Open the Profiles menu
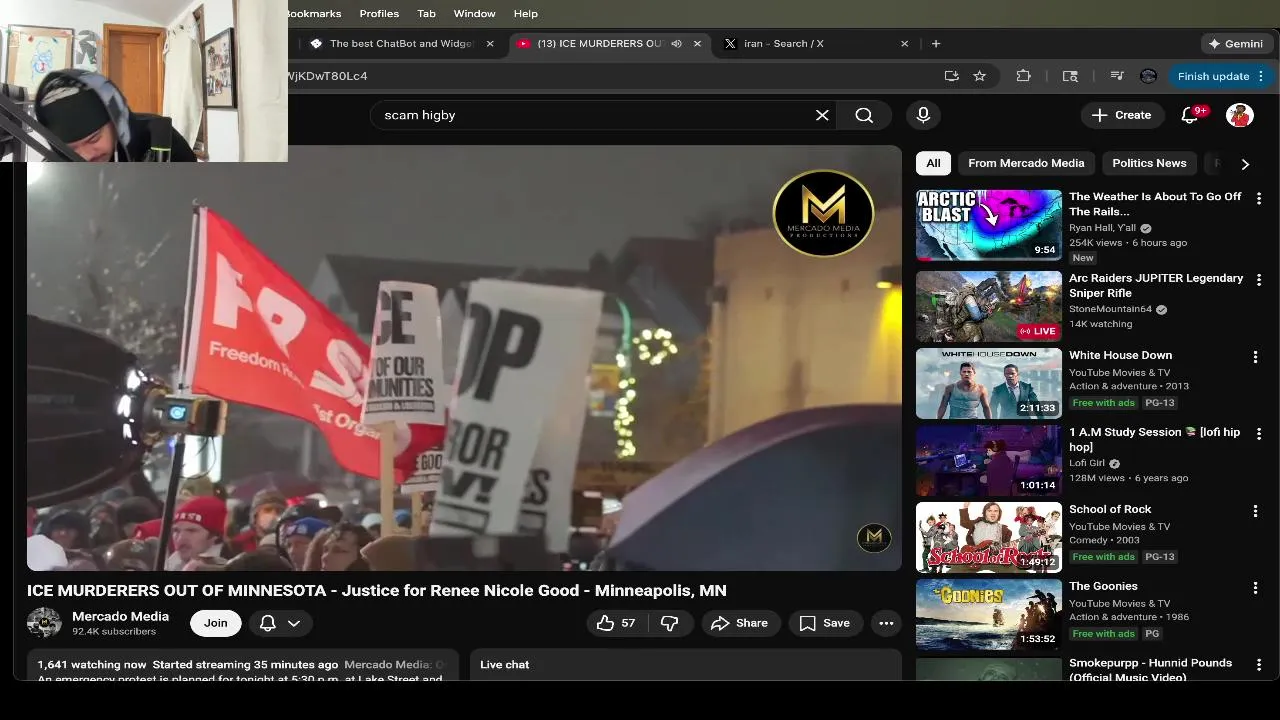The width and height of the screenshot is (1280, 720). coord(379,14)
